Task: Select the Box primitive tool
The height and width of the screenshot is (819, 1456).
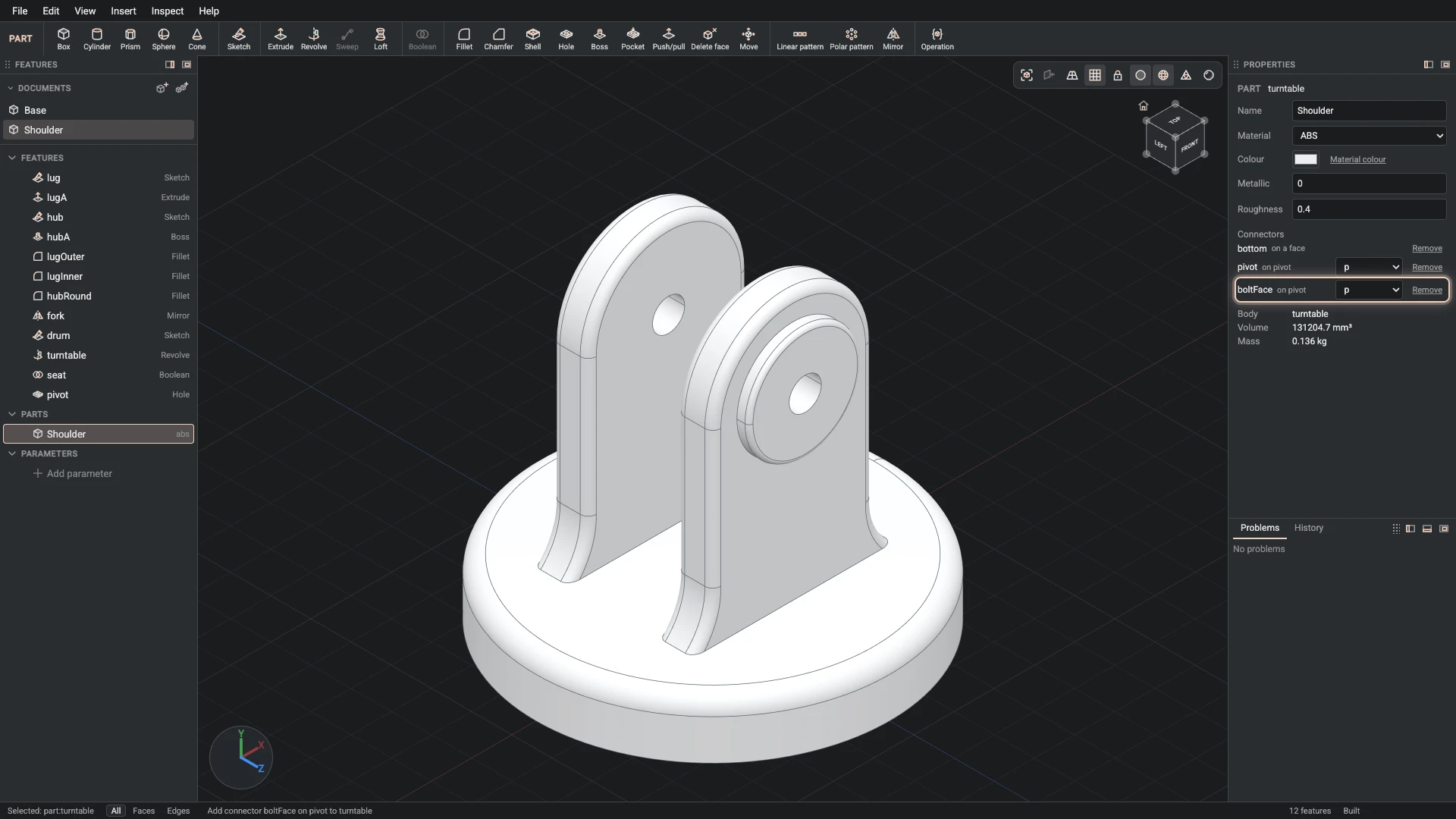Action: (64, 39)
